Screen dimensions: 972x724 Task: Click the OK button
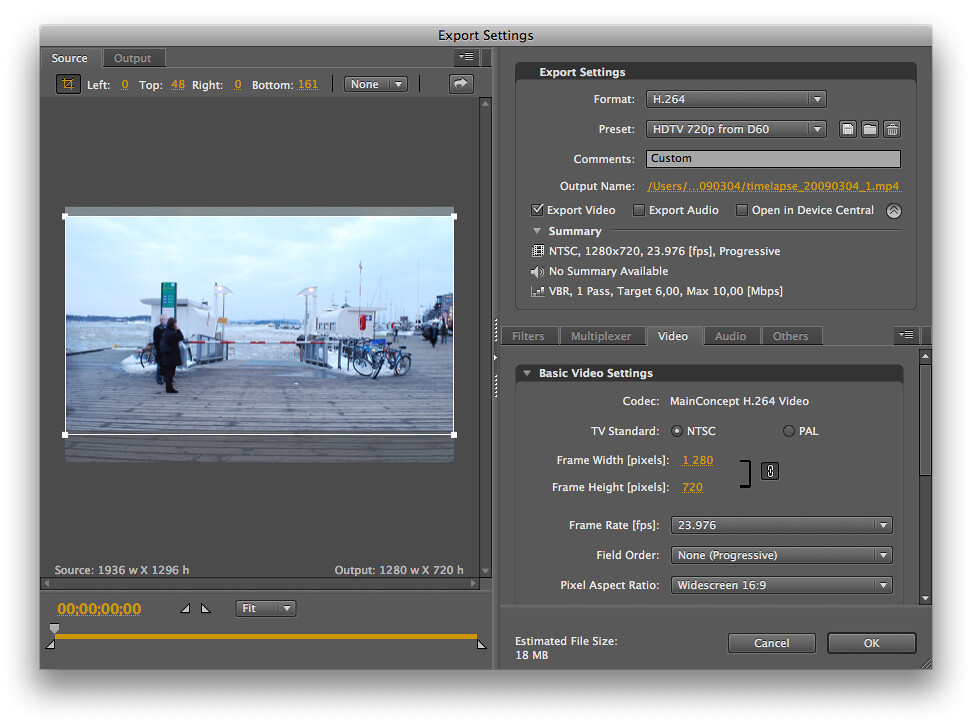tap(871, 643)
